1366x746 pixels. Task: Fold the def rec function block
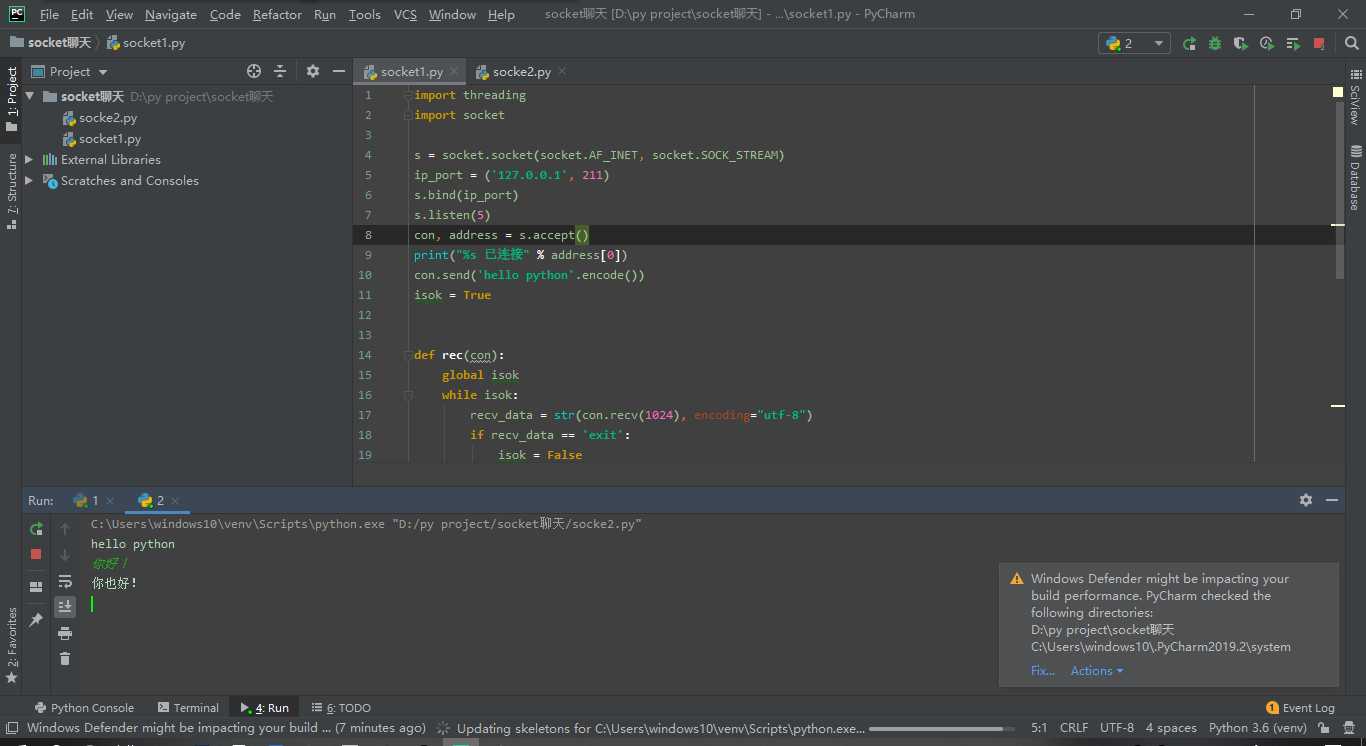(x=407, y=355)
